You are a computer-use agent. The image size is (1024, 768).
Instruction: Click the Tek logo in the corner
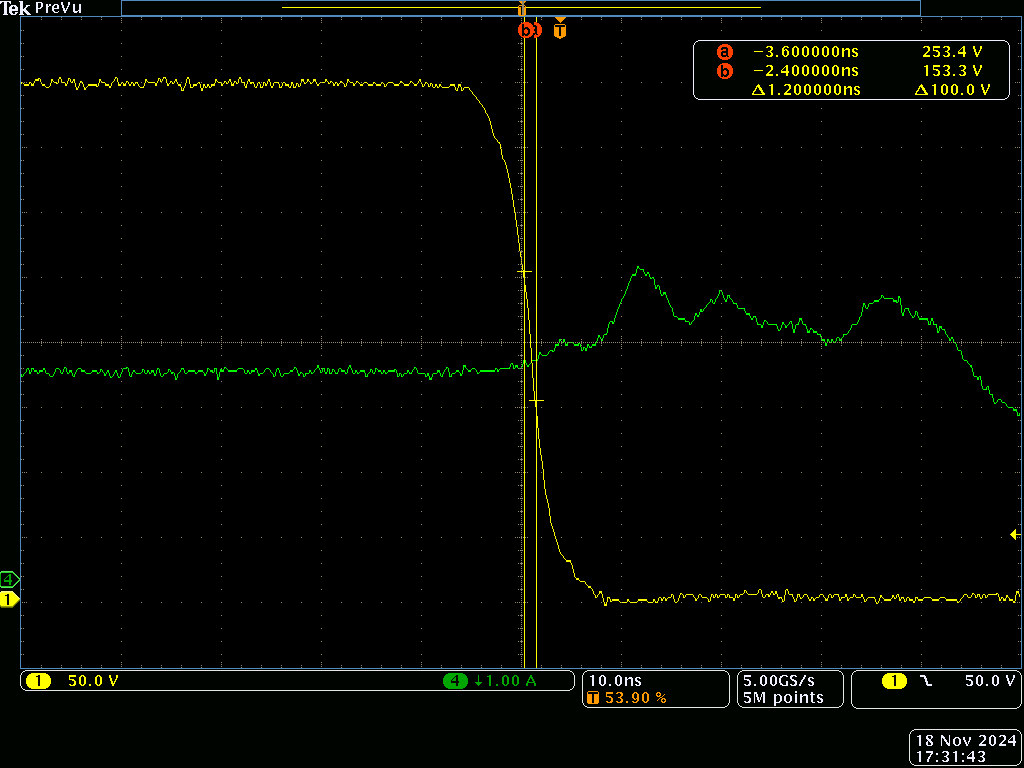click(14, 8)
